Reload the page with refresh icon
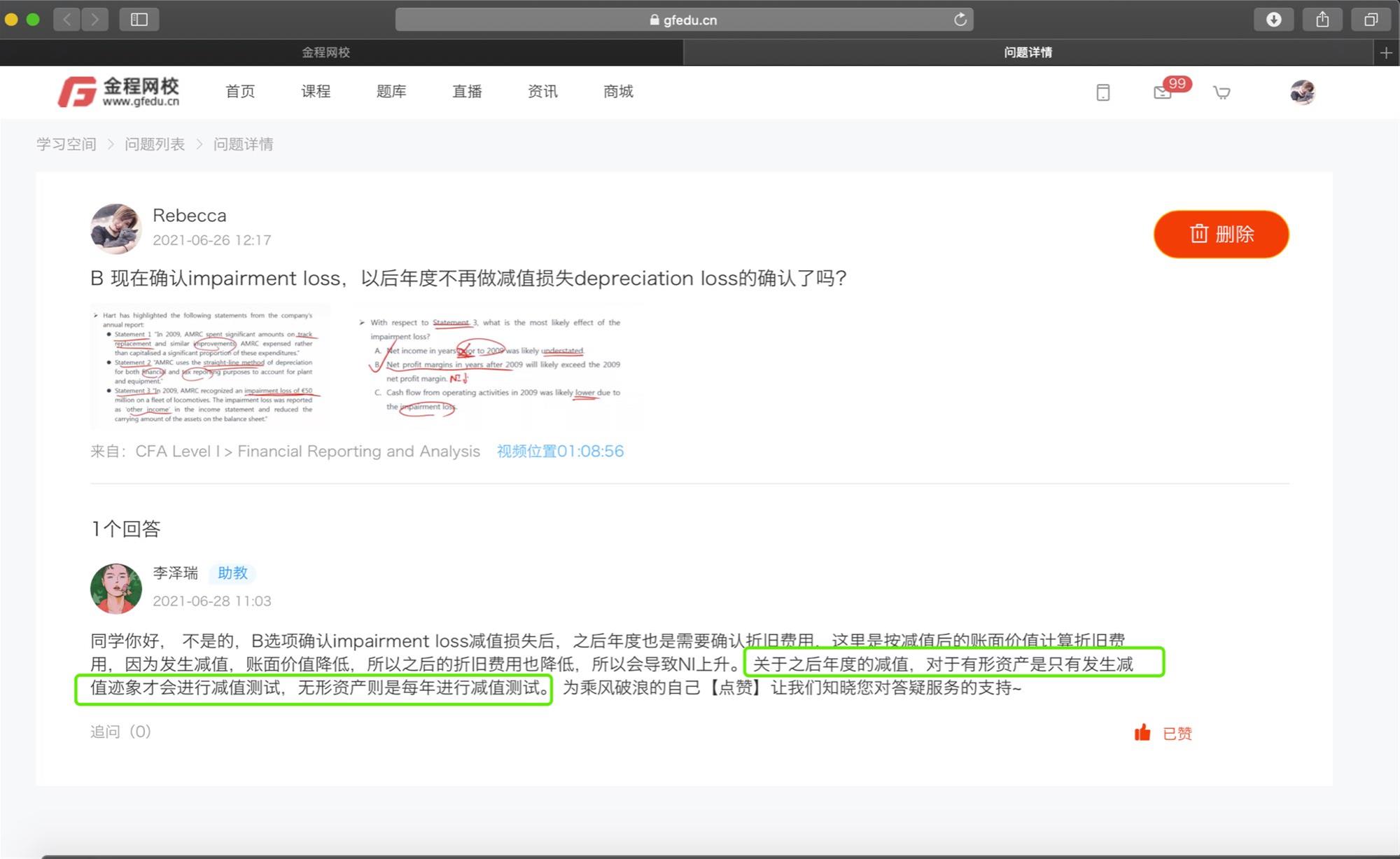The width and height of the screenshot is (1400, 859). (960, 20)
